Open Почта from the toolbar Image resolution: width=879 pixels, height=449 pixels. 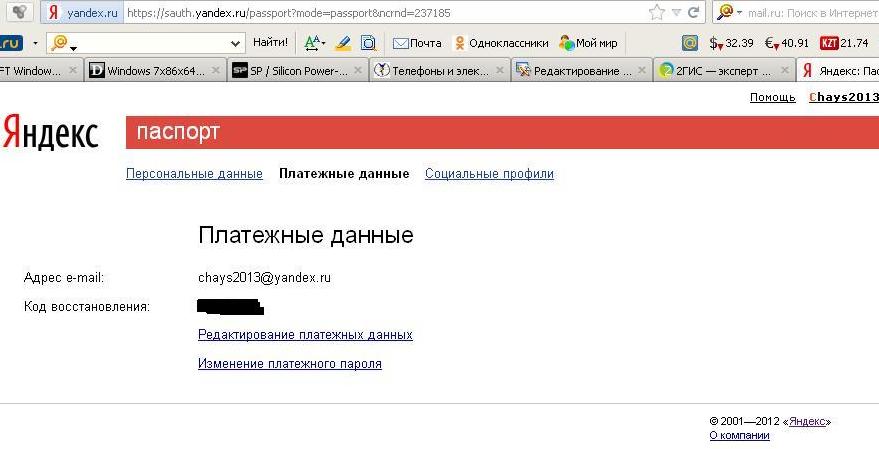click(x=417, y=43)
